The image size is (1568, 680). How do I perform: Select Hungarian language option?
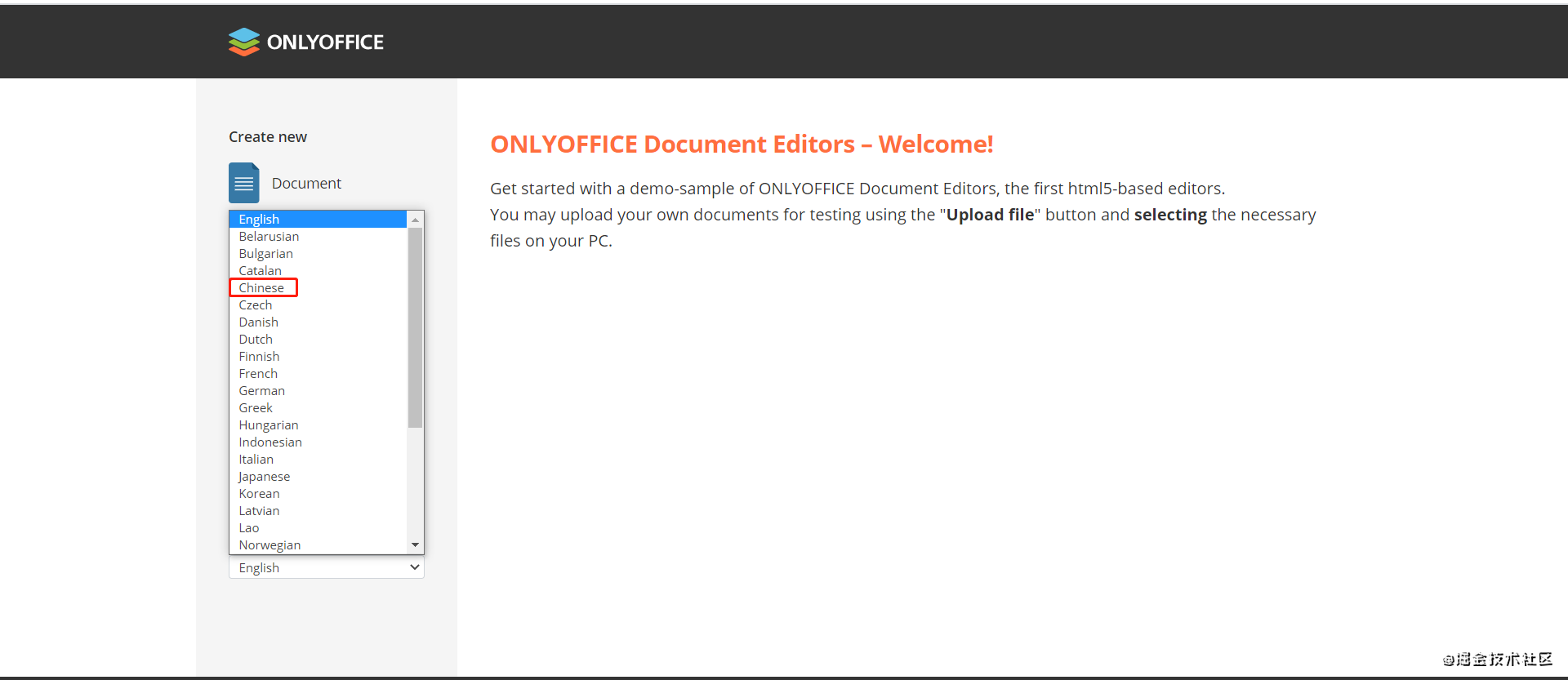(x=318, y=424)
